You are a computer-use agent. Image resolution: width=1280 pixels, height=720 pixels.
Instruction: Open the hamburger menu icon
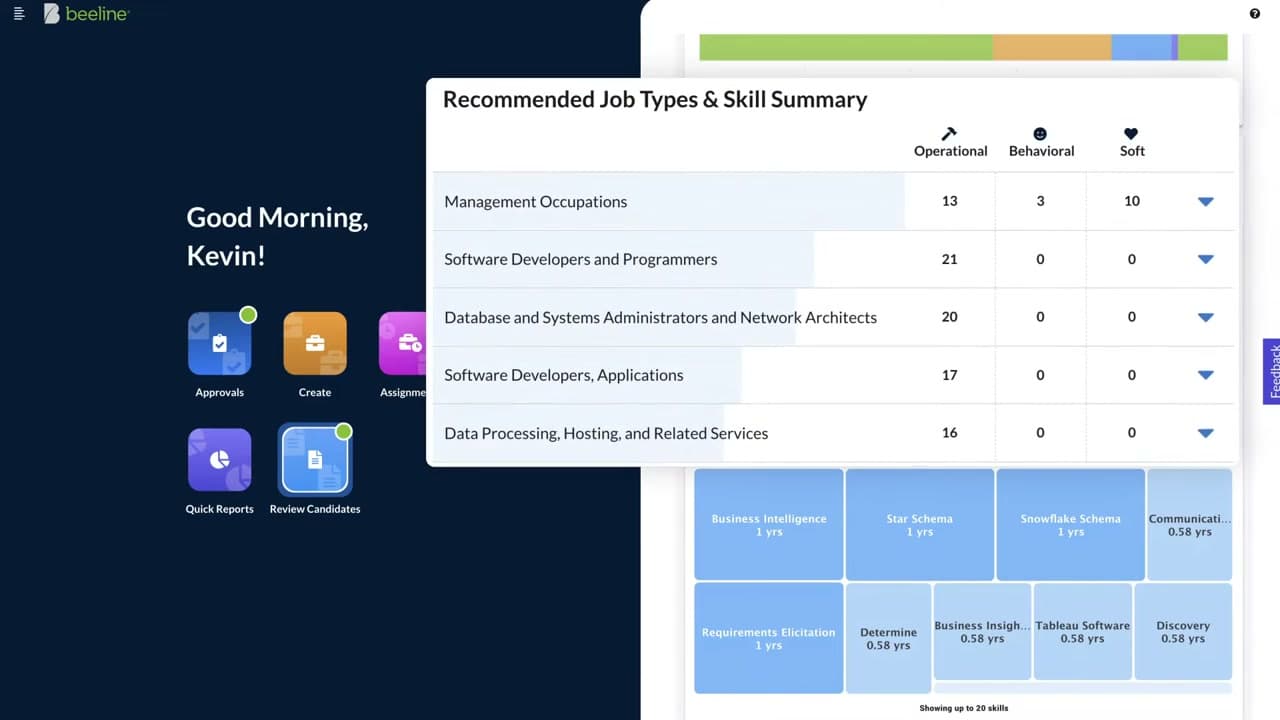pyautogui.click(x=19, y=14)
